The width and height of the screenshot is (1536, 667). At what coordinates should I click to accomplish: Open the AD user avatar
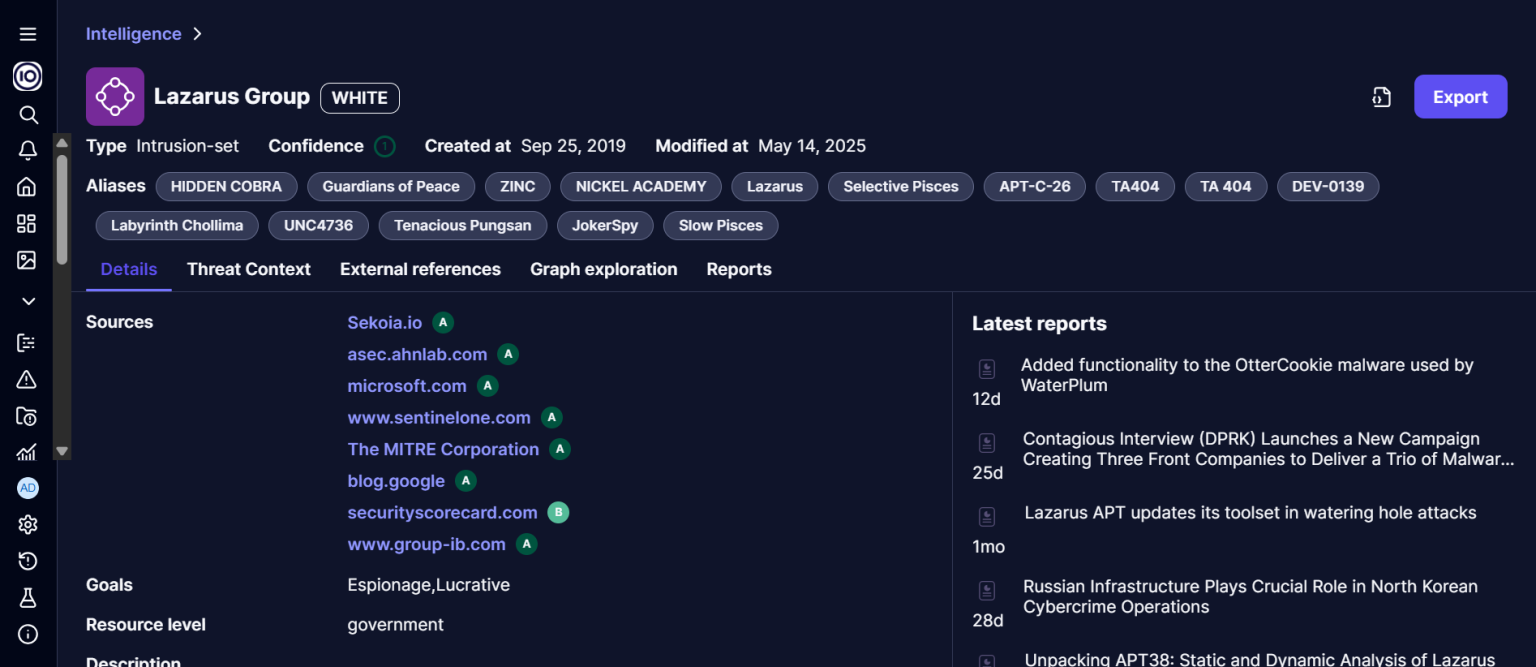28,488
